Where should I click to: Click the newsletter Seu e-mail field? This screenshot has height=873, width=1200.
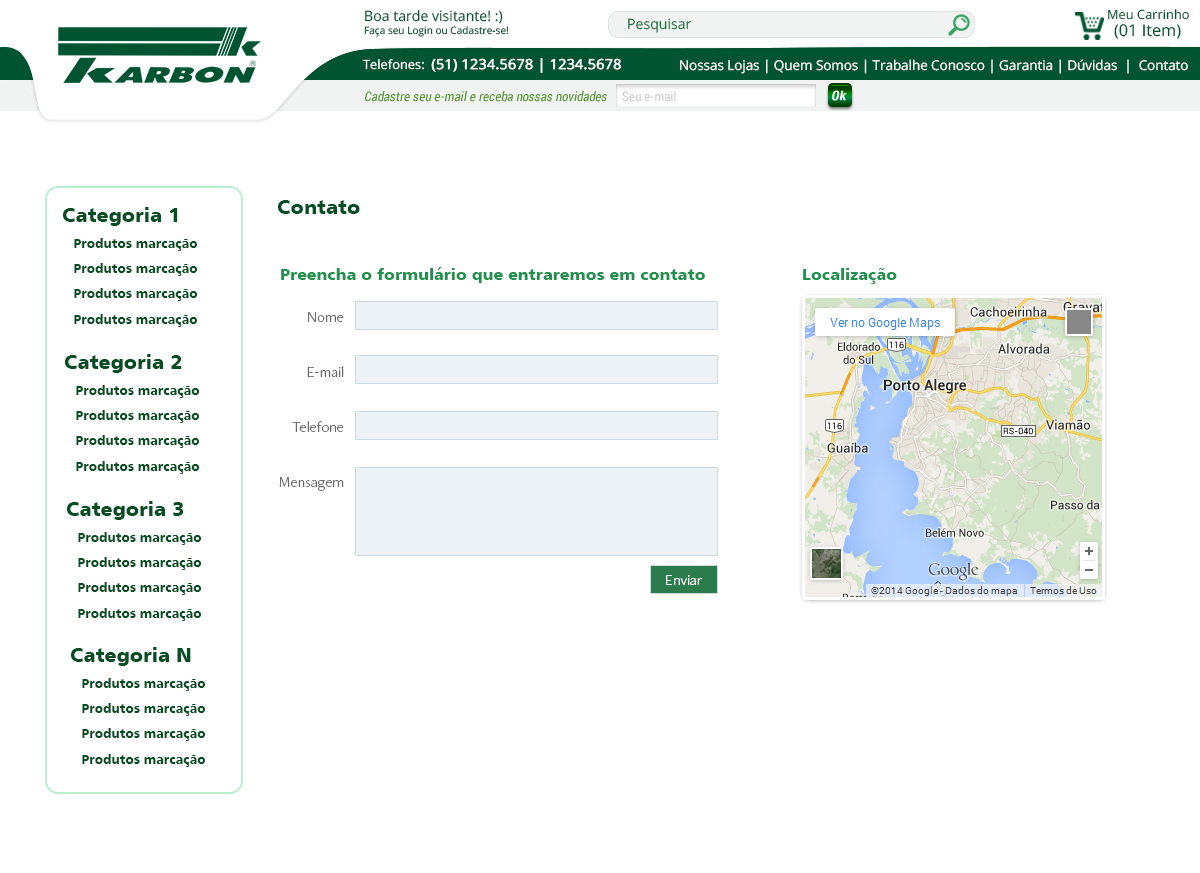[716, 97]
